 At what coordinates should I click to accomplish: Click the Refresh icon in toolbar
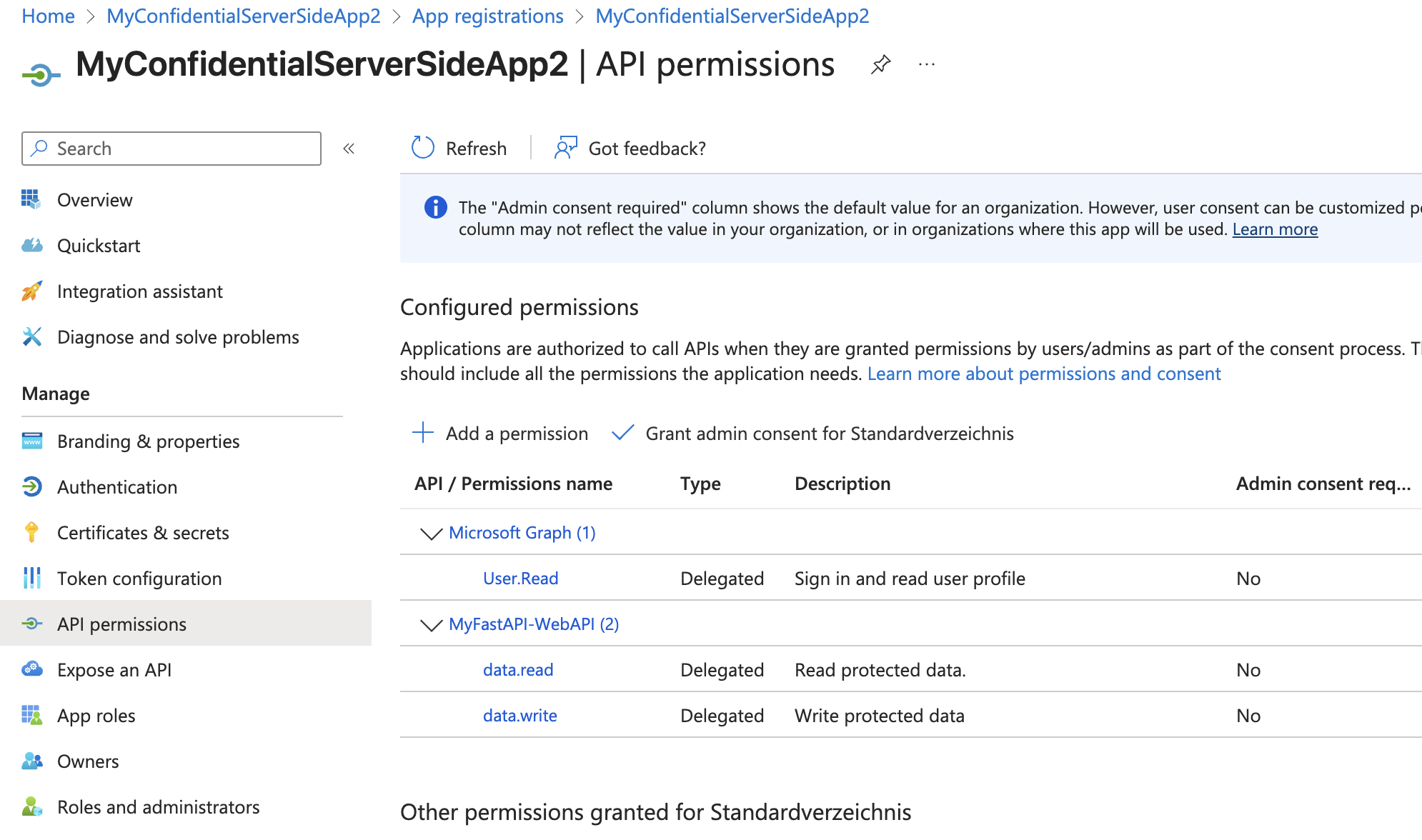pyautogui.click(x=423, y=148)
